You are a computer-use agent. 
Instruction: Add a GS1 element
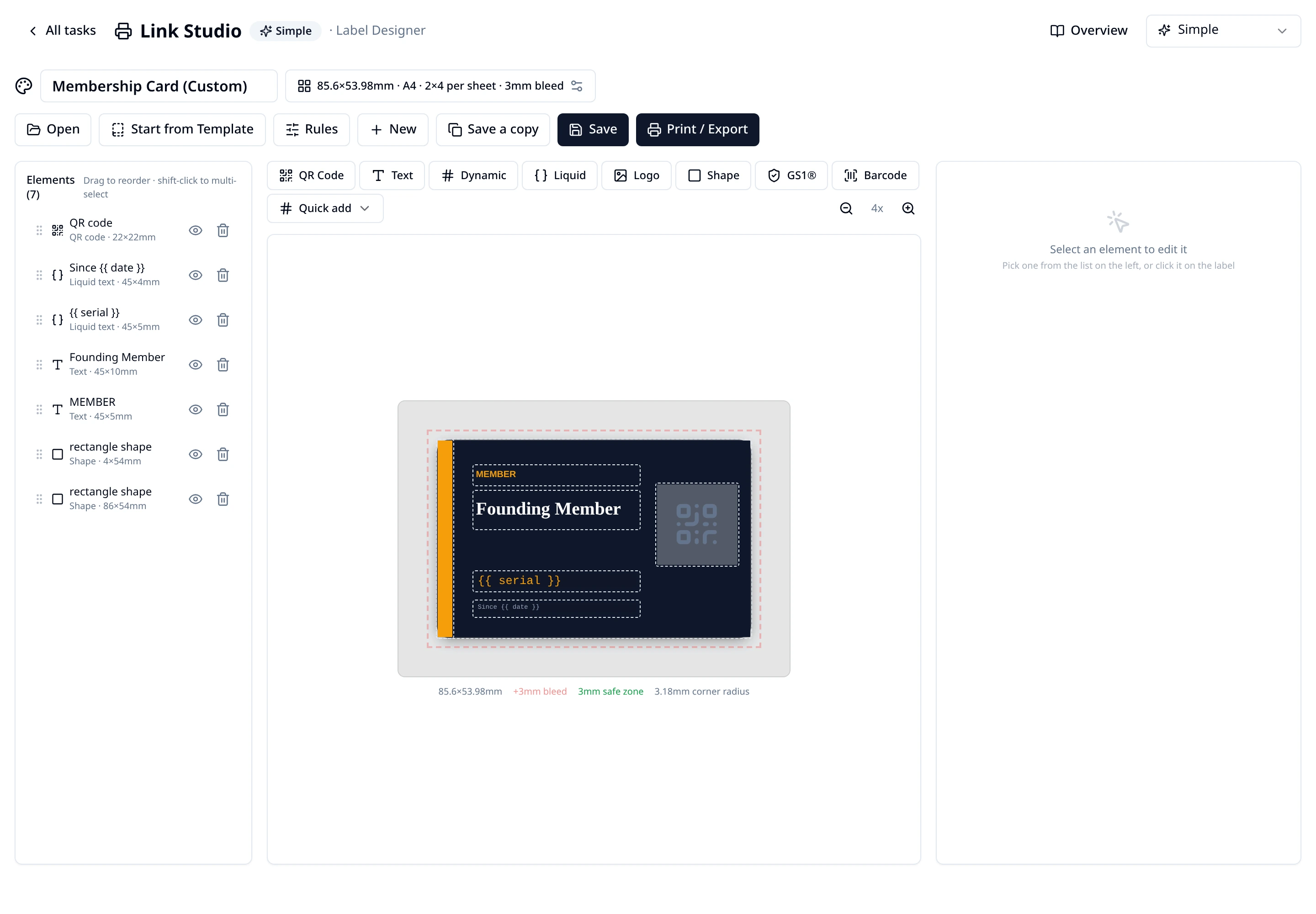tap(791, 175)
